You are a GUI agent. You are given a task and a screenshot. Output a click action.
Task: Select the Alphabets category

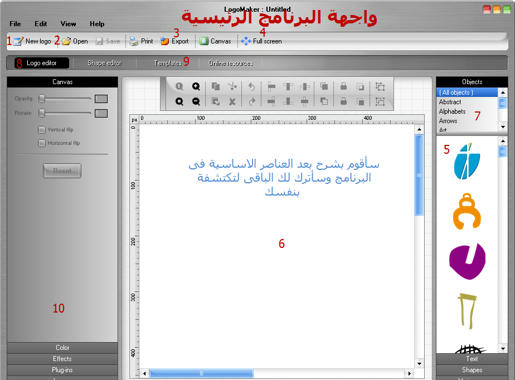pos(467,111)
